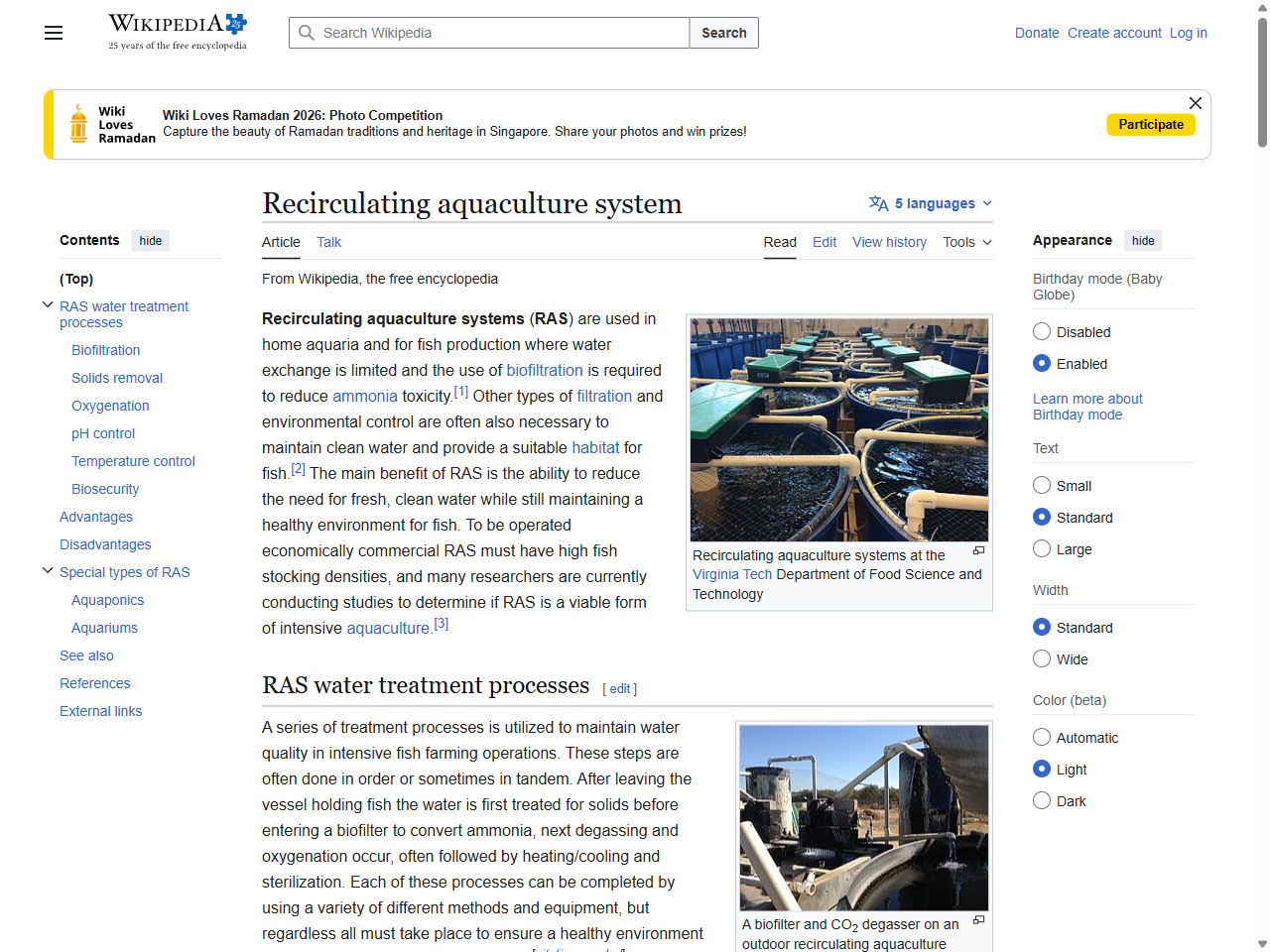Select Disabled birthday mode
Viewport: 1270px width, 952px height.
(1042, 331)
